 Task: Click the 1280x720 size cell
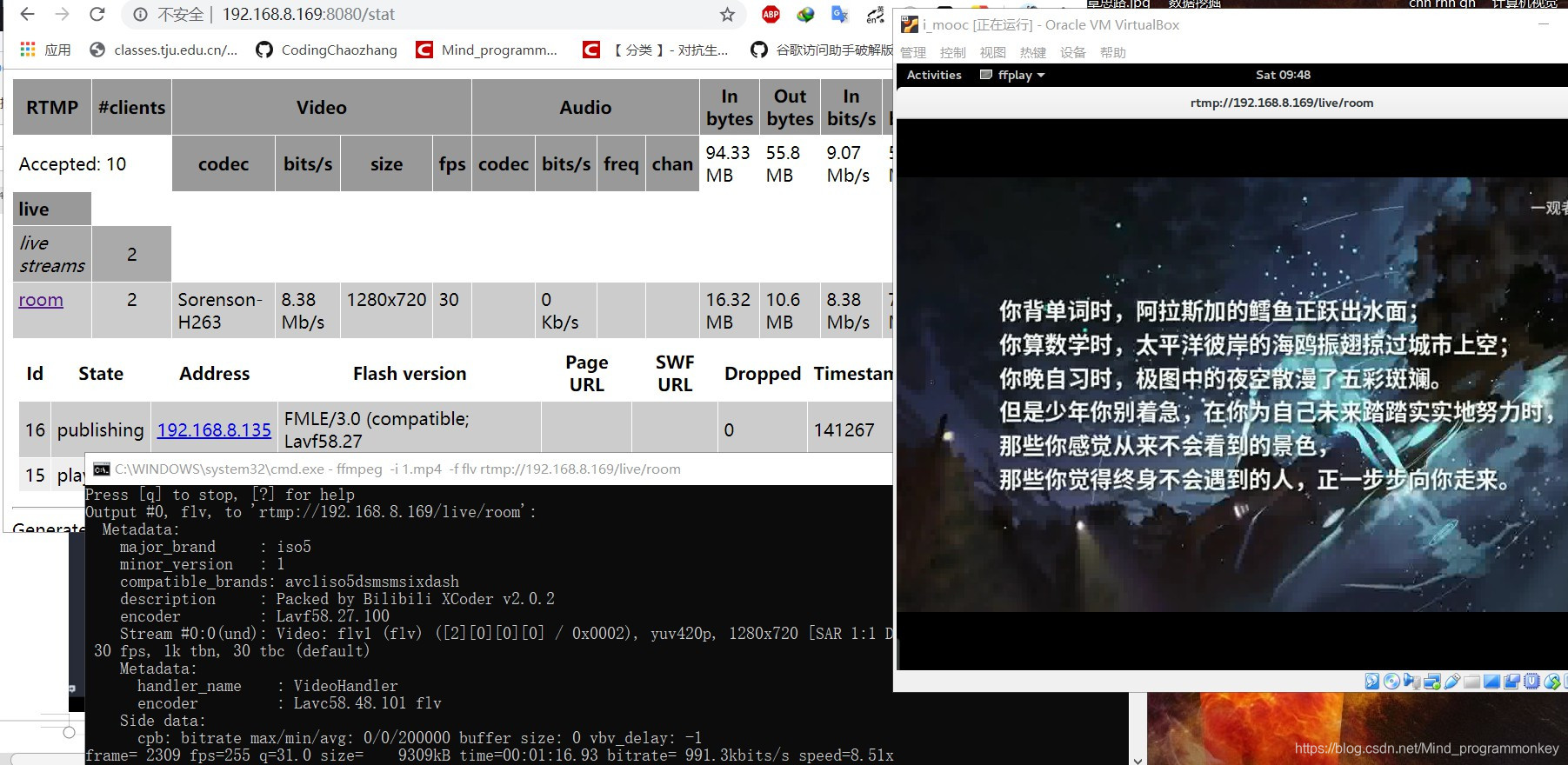pos(386,310)
